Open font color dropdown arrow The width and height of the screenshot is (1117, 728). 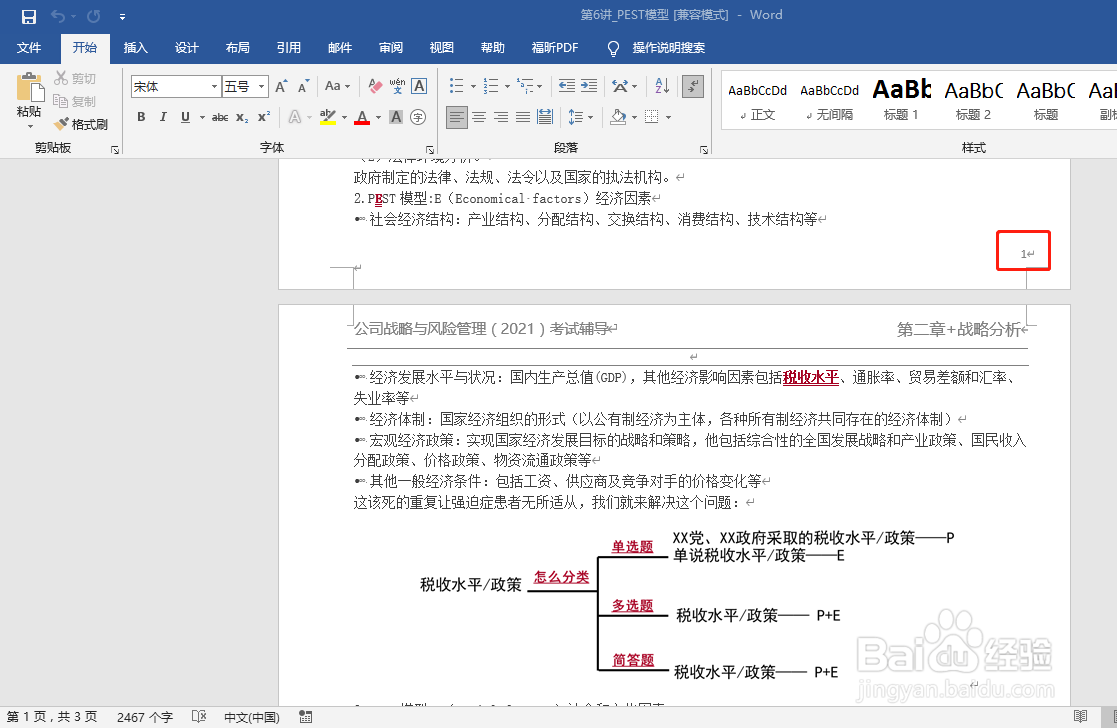click(x=378, y=118)
